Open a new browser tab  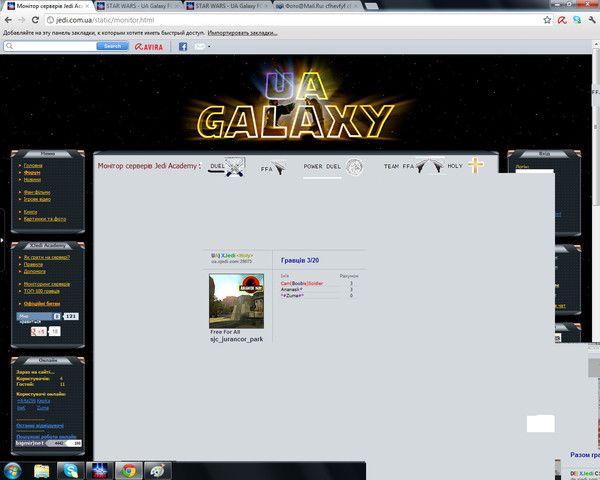tap(371, 6)
